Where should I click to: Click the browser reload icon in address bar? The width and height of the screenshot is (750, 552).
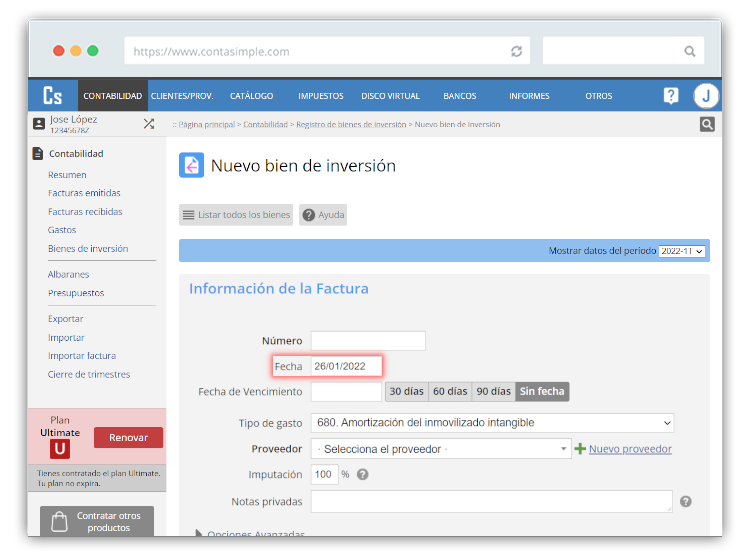click(x=516, y=51)
